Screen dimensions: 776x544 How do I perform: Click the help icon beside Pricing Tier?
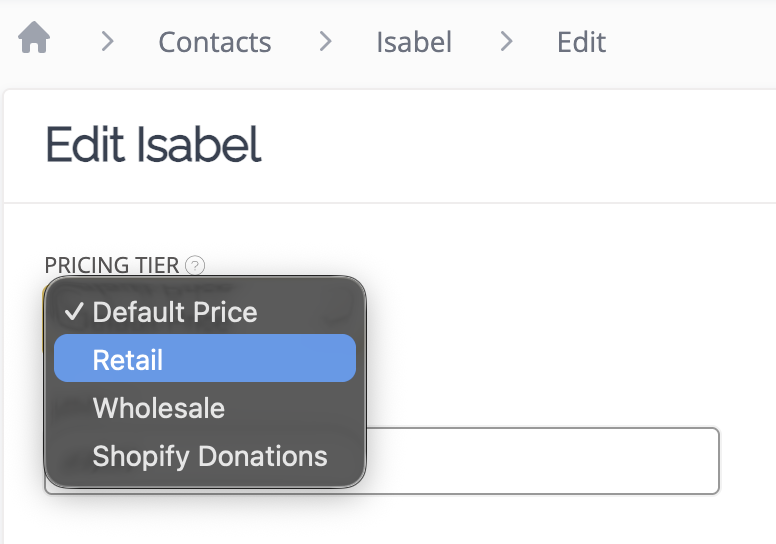(x=196, y=266)
